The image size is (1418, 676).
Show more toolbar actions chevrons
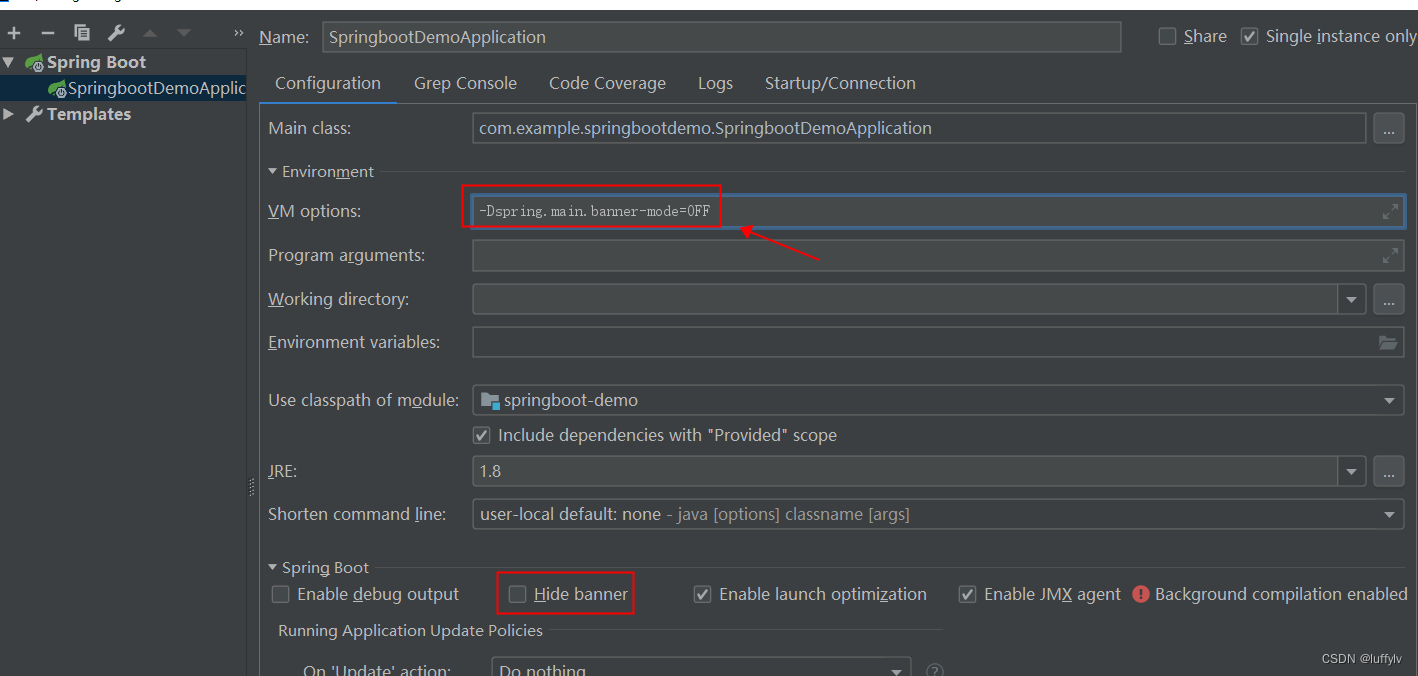(x=238, y=33)
